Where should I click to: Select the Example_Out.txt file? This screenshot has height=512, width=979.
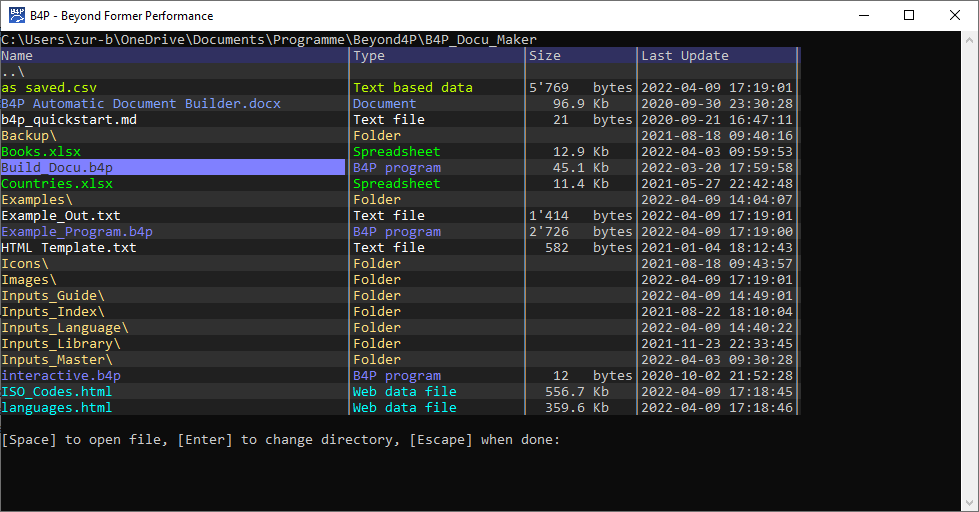[x=61, y=215]
